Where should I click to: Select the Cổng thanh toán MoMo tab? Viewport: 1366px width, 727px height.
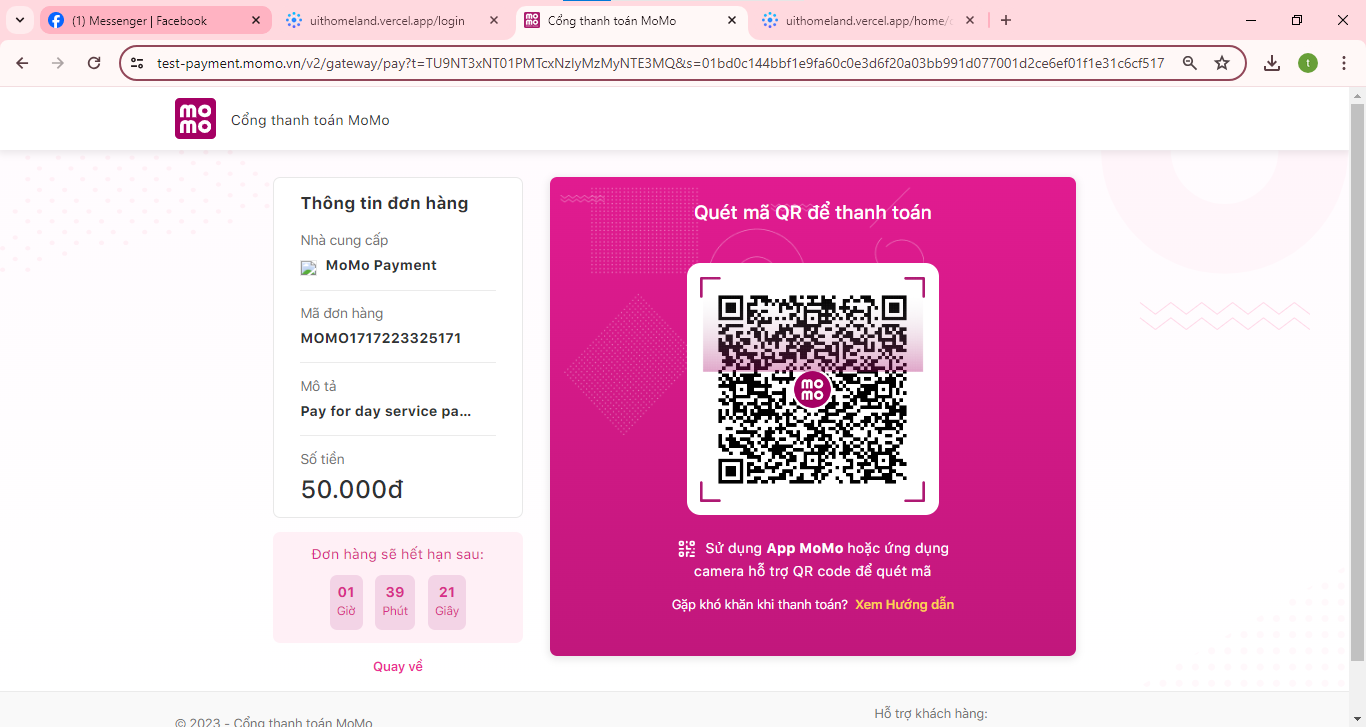click(631, 20)
